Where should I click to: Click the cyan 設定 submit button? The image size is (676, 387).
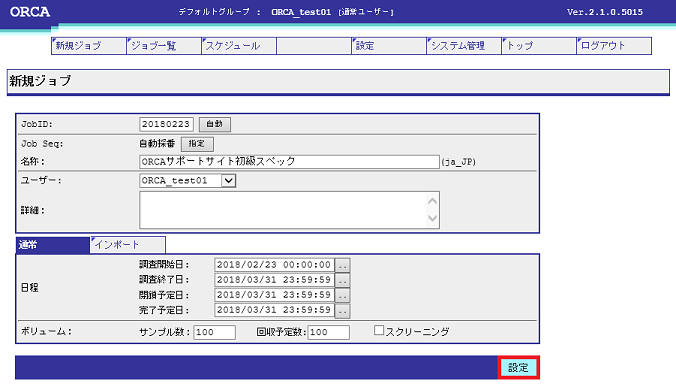[x=518, y=368]
